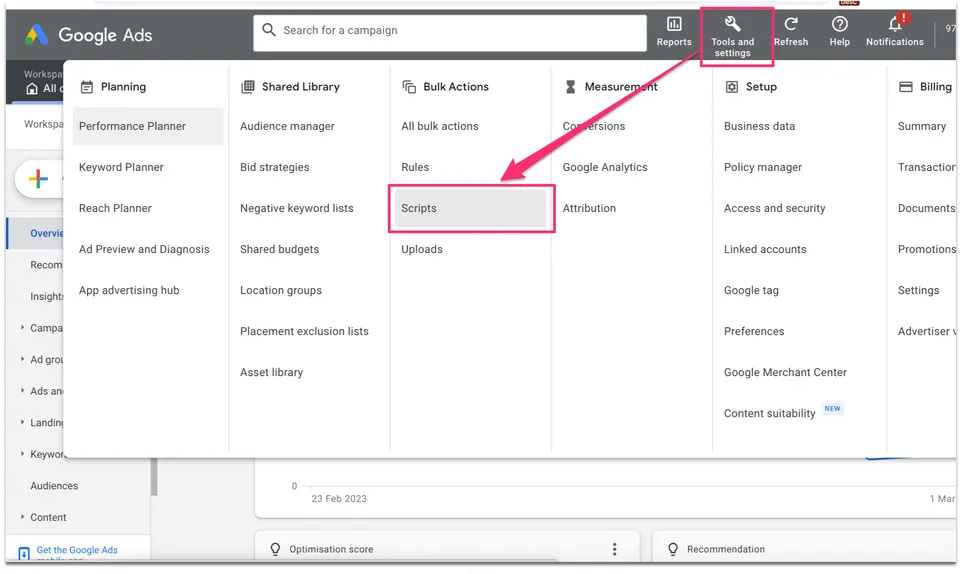This screenshot has height=574, width=960.
Task: Open Location groups
Action: click(x=280, y=290)
